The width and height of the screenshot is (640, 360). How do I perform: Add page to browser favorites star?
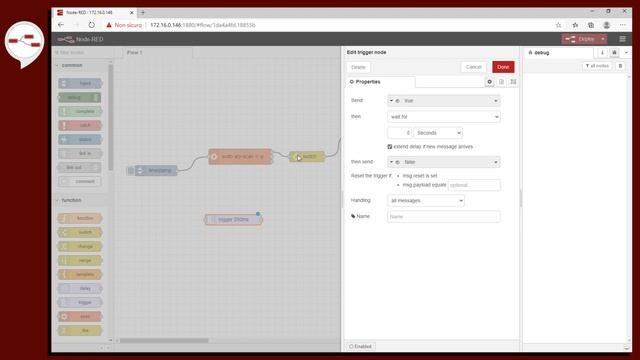558,25
